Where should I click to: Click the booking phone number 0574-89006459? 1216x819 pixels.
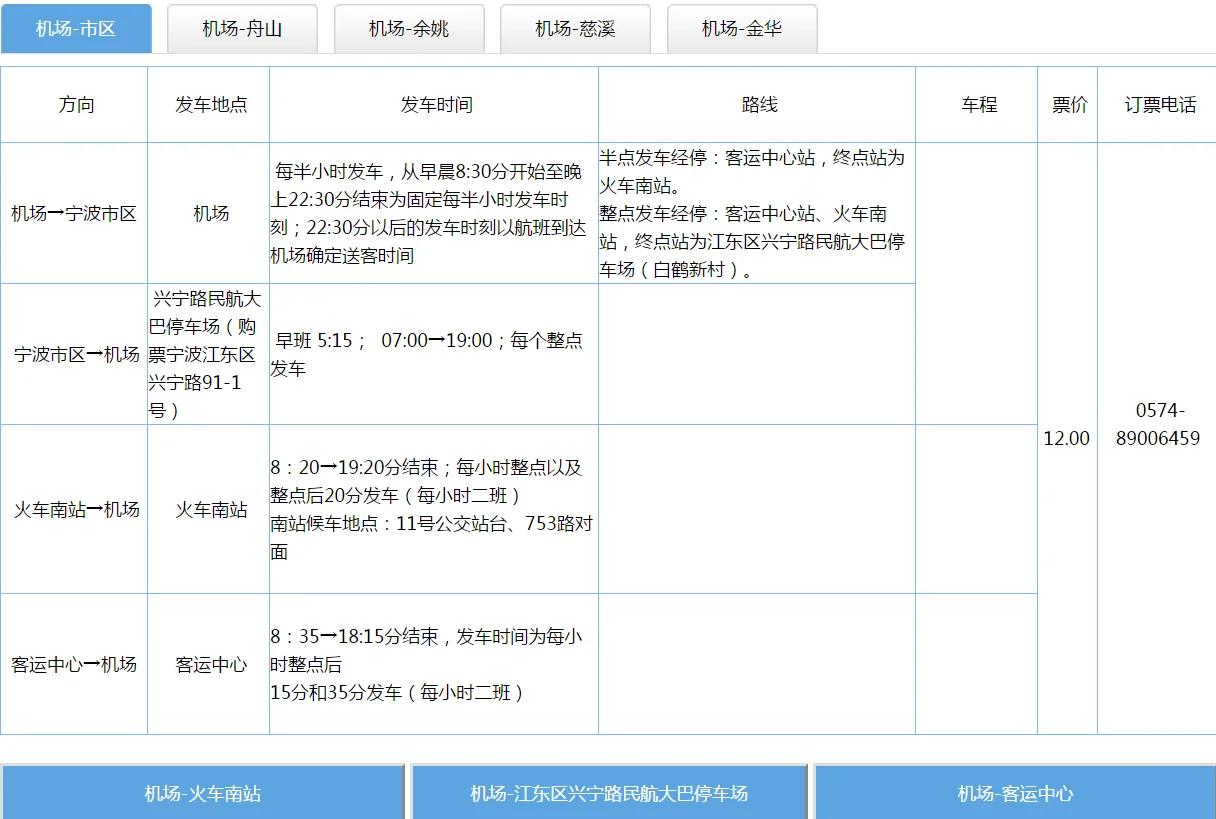[1155, 438]
